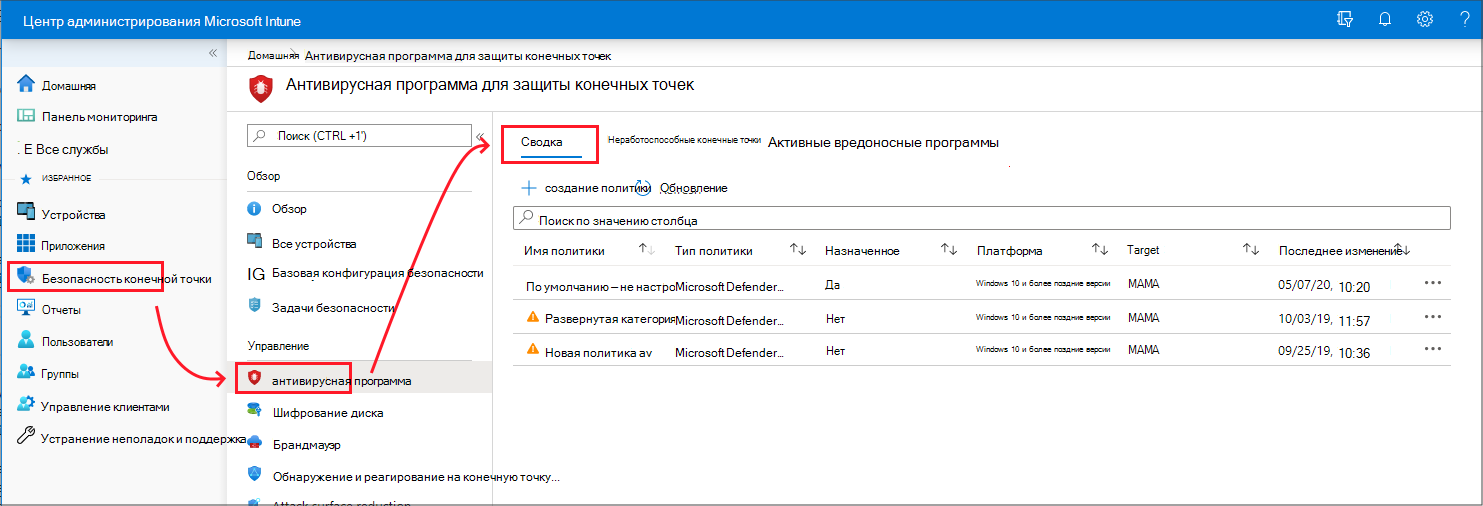
Task: Click the 10:20 timestamp cell
Action: tap(1354, 286)
